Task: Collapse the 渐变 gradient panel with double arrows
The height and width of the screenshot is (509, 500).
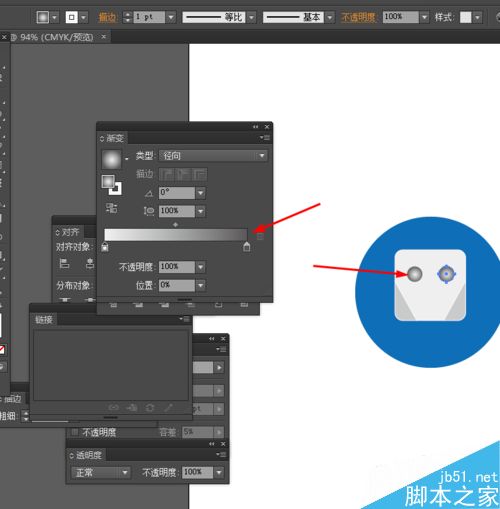Action: pyautogui.click(x=255, y=127)
